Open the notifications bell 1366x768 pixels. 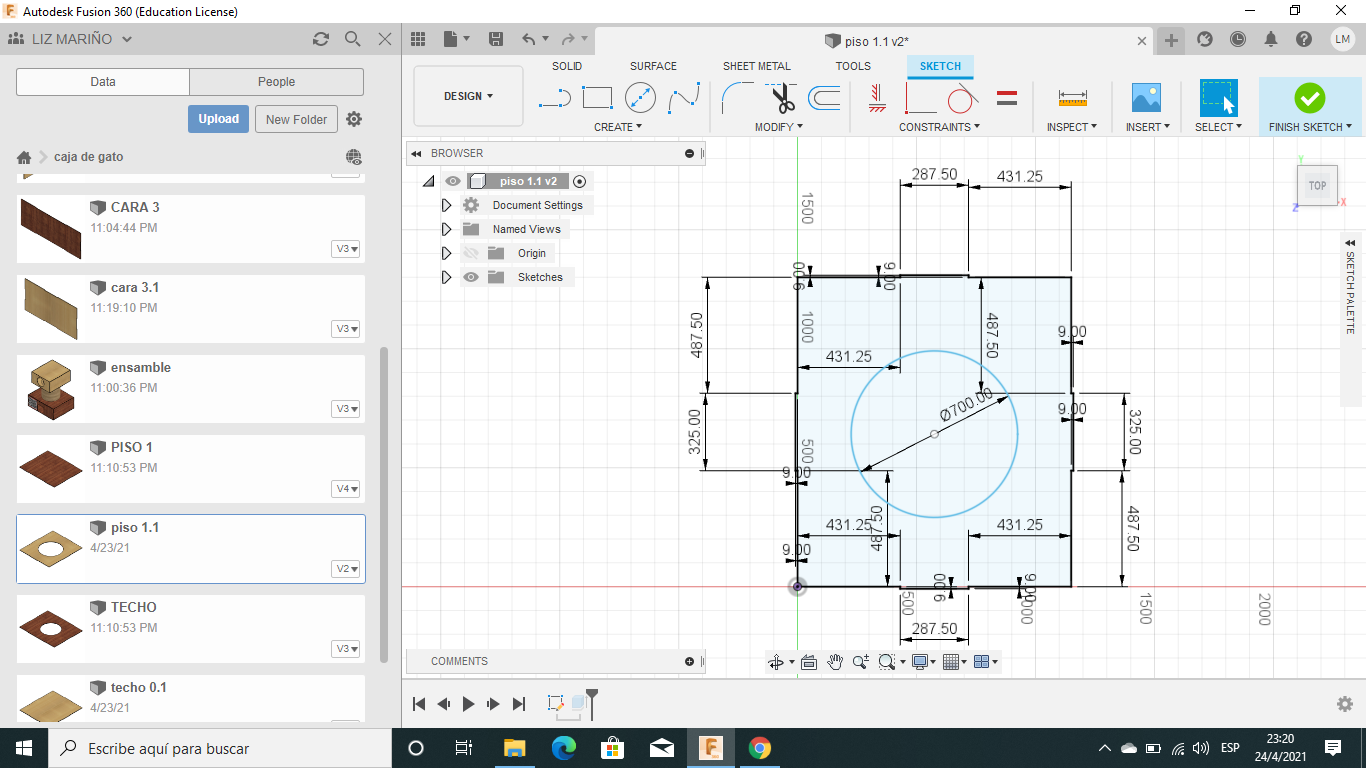(x=1271, y=39)
